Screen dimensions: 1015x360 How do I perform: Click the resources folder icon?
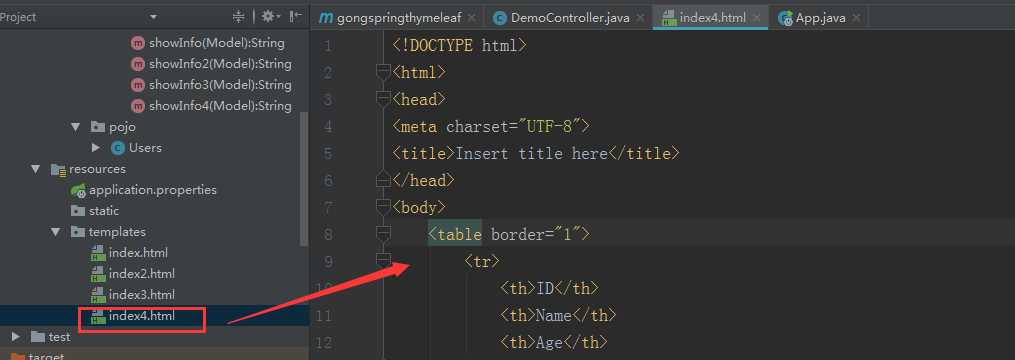[58, 170]
